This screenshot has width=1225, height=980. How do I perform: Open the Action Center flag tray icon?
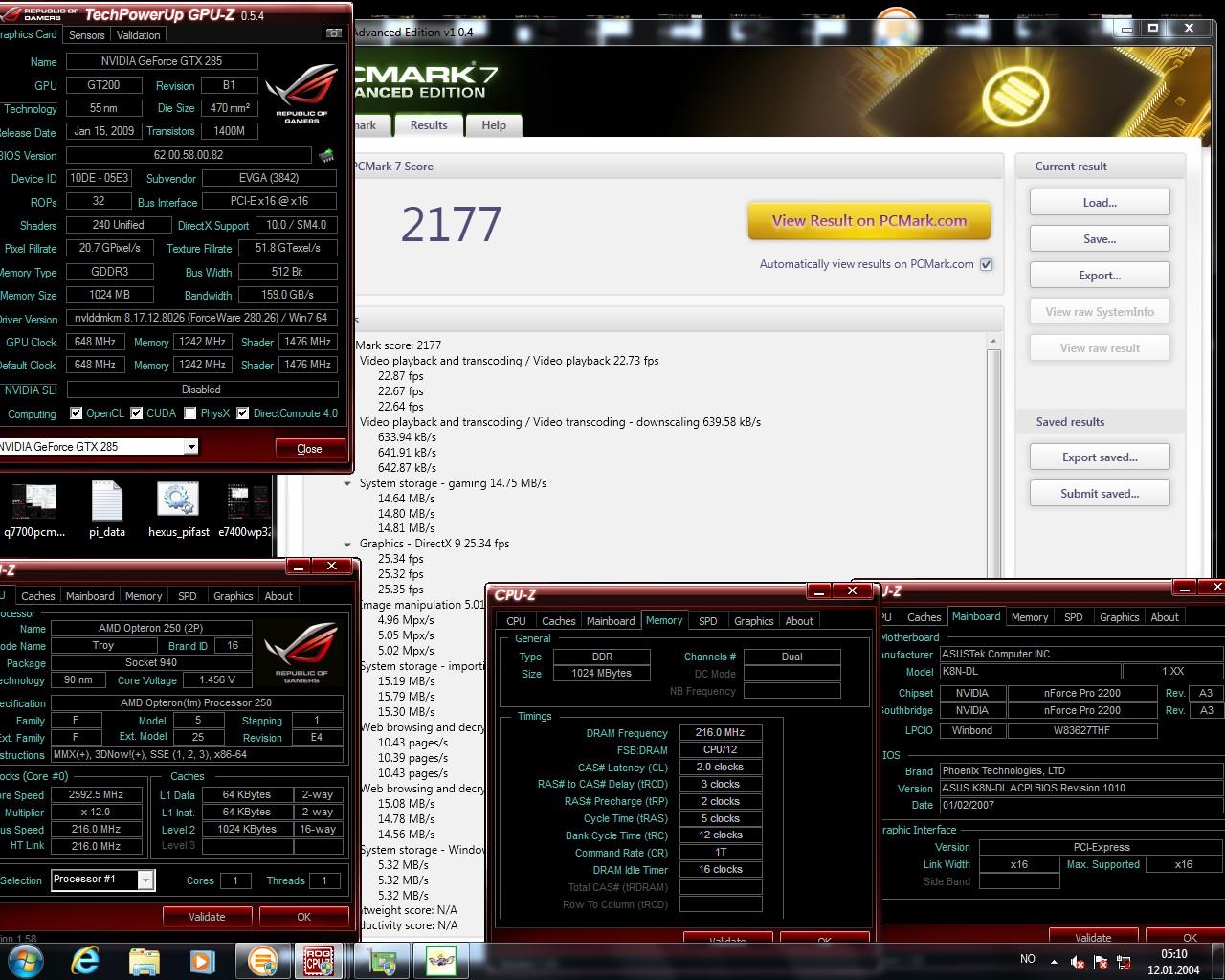tap(1101, 961)
